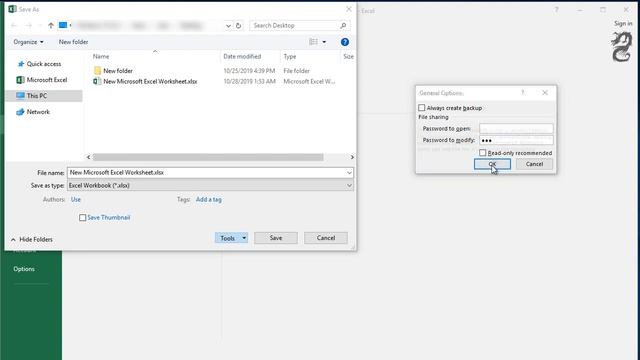Open Options in Excel backstage menu
This screenshot has width=640, height=360.
(24, 269)
